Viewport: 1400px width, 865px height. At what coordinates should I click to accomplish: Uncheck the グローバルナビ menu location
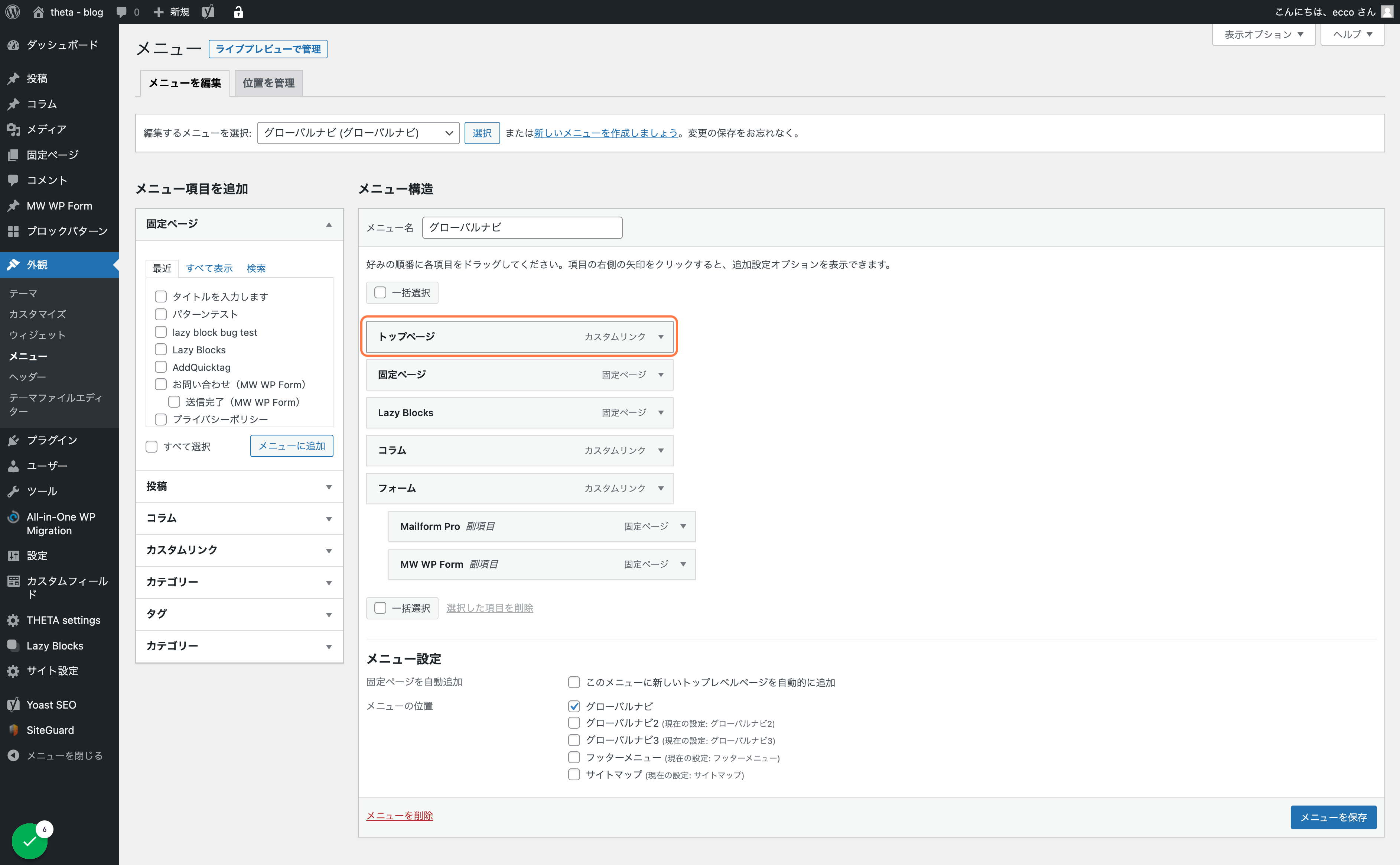[574, 706]
